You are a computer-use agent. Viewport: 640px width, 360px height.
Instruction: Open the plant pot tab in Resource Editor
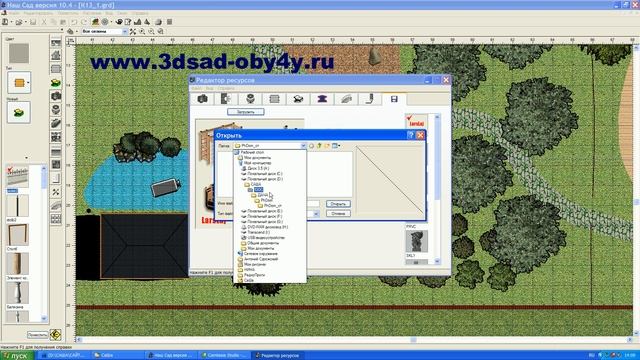pos(250,99)
